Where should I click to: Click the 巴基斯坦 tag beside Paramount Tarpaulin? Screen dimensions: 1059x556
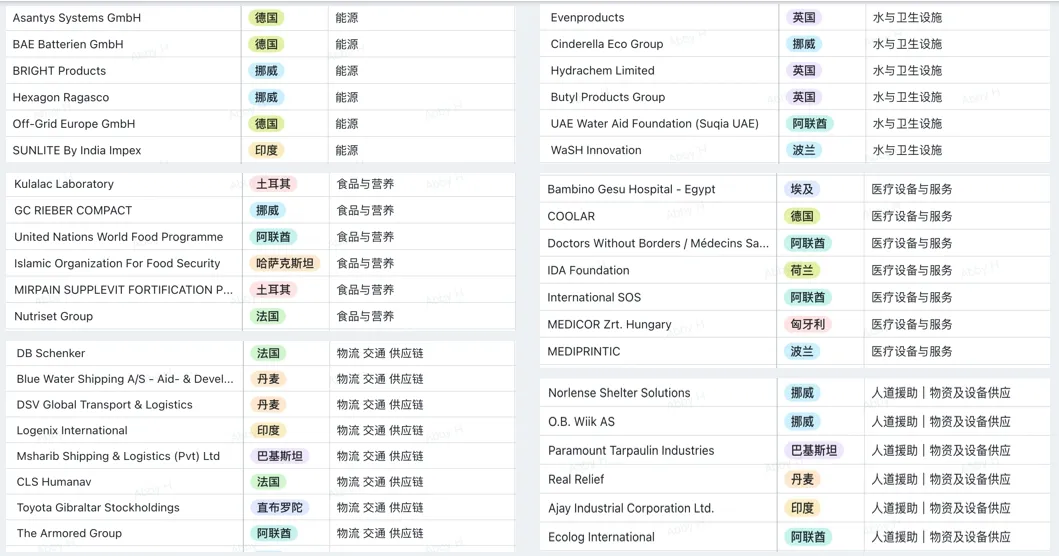814,451
